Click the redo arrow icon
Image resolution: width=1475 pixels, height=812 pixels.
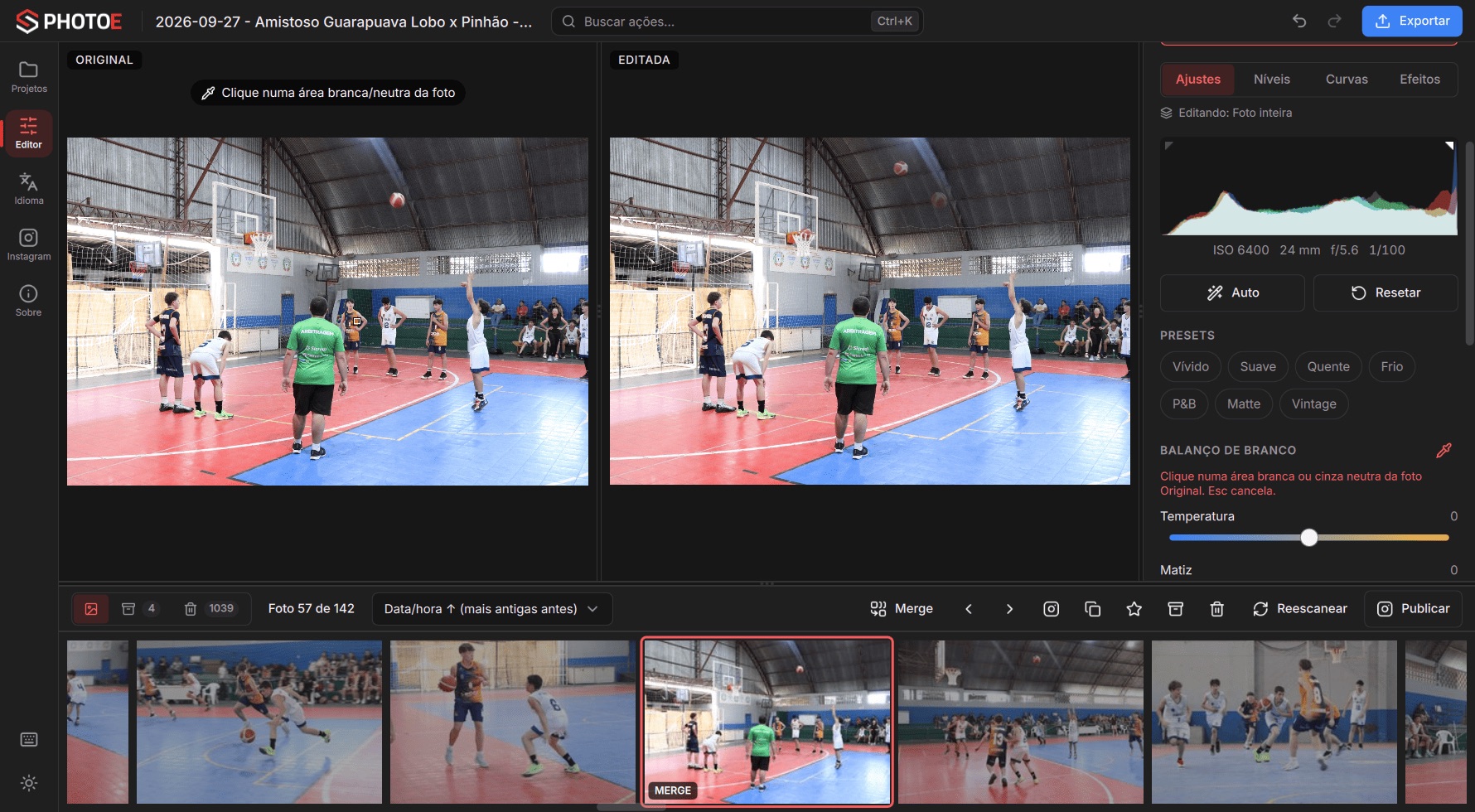[1334, 22]
